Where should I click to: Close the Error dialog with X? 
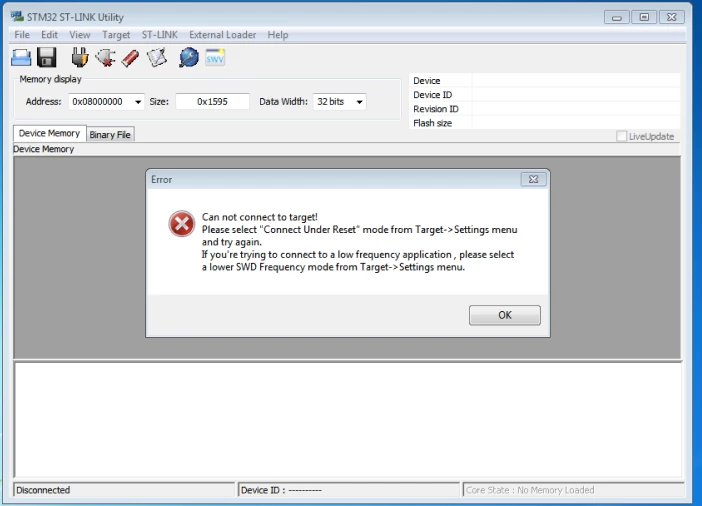533,179
